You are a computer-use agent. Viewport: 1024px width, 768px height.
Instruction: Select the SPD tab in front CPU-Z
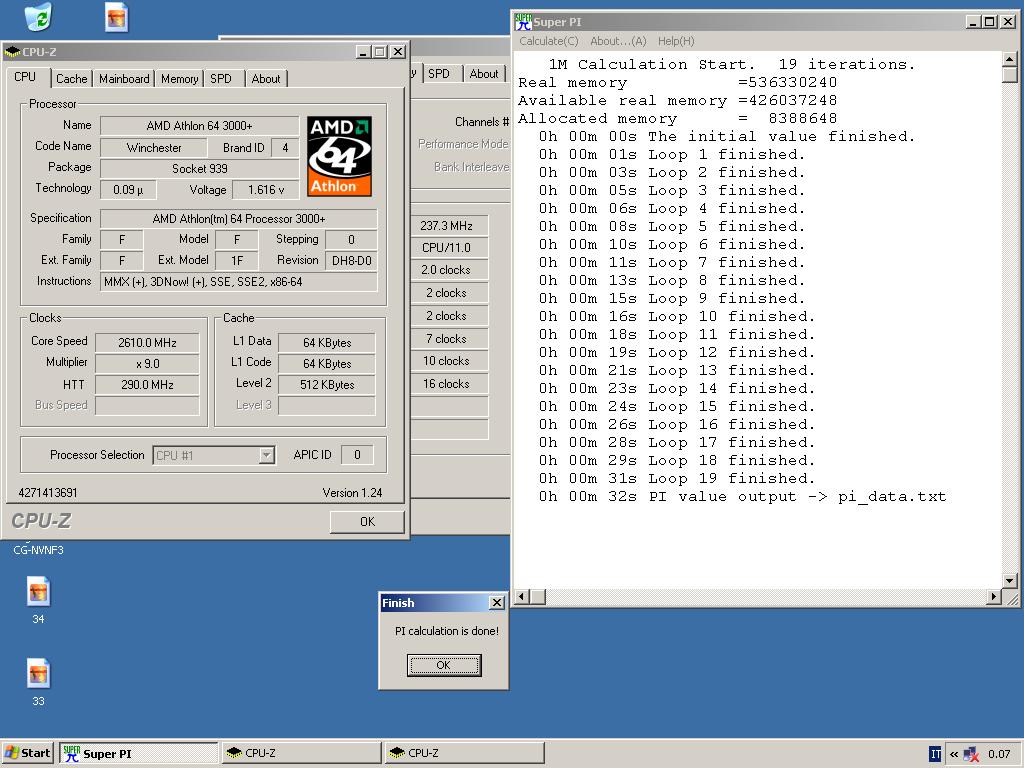(x=221, y=78)
